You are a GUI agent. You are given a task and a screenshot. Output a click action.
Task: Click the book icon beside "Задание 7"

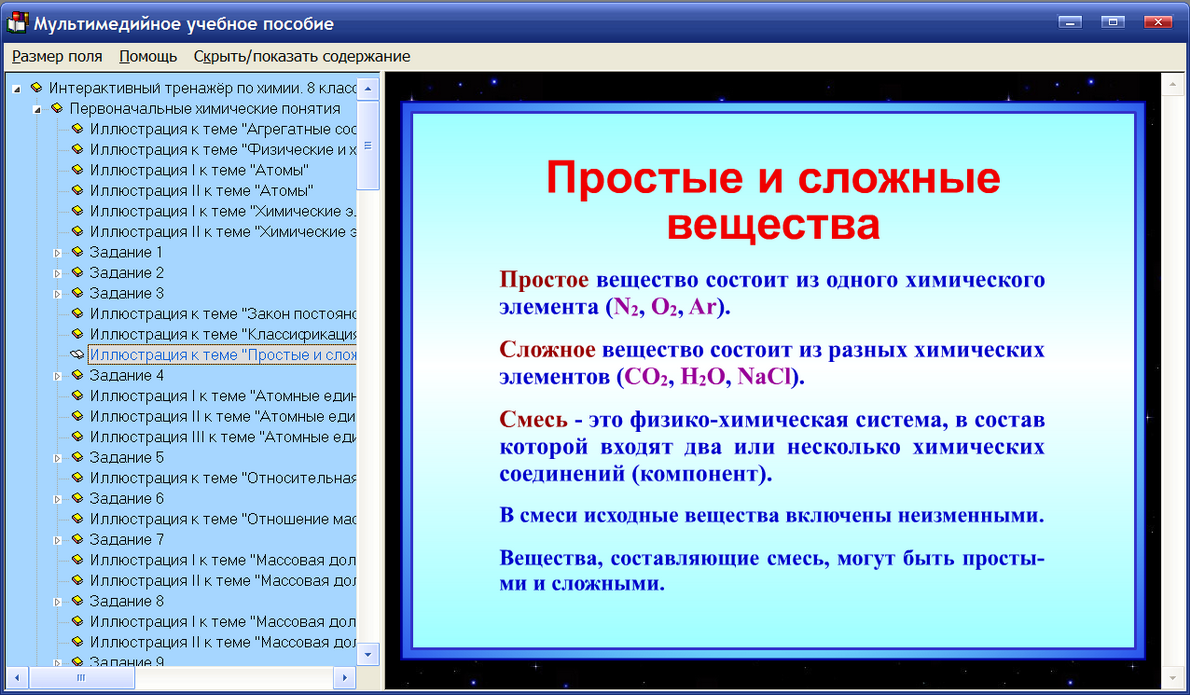pyautogui.click(x=77, y=539)
